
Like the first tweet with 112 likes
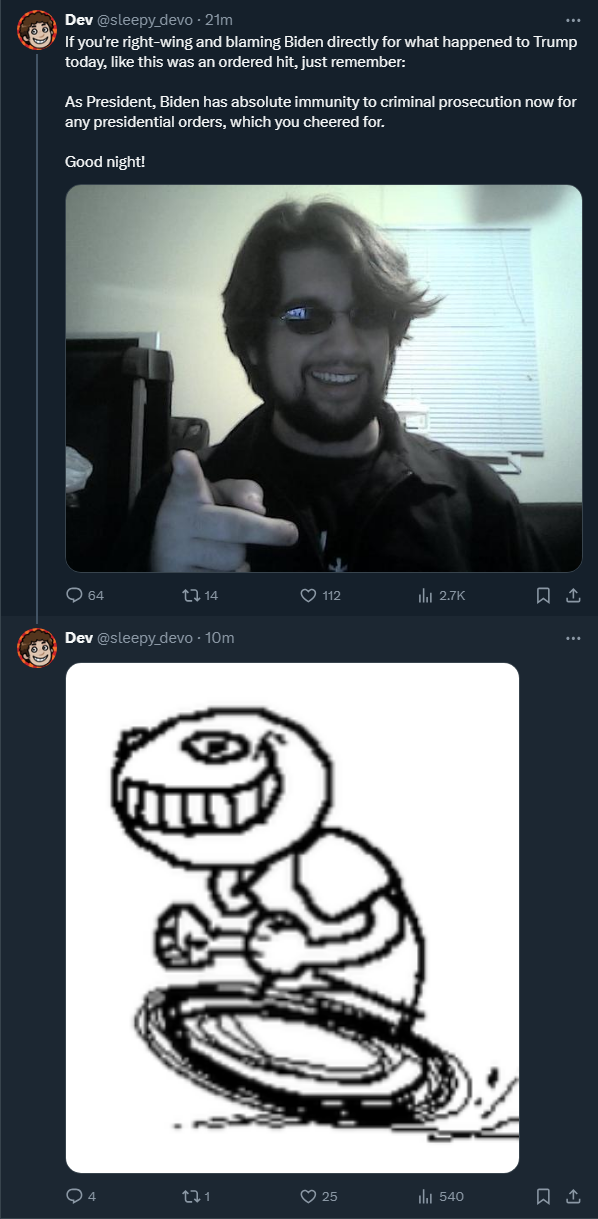click(321, 595)
